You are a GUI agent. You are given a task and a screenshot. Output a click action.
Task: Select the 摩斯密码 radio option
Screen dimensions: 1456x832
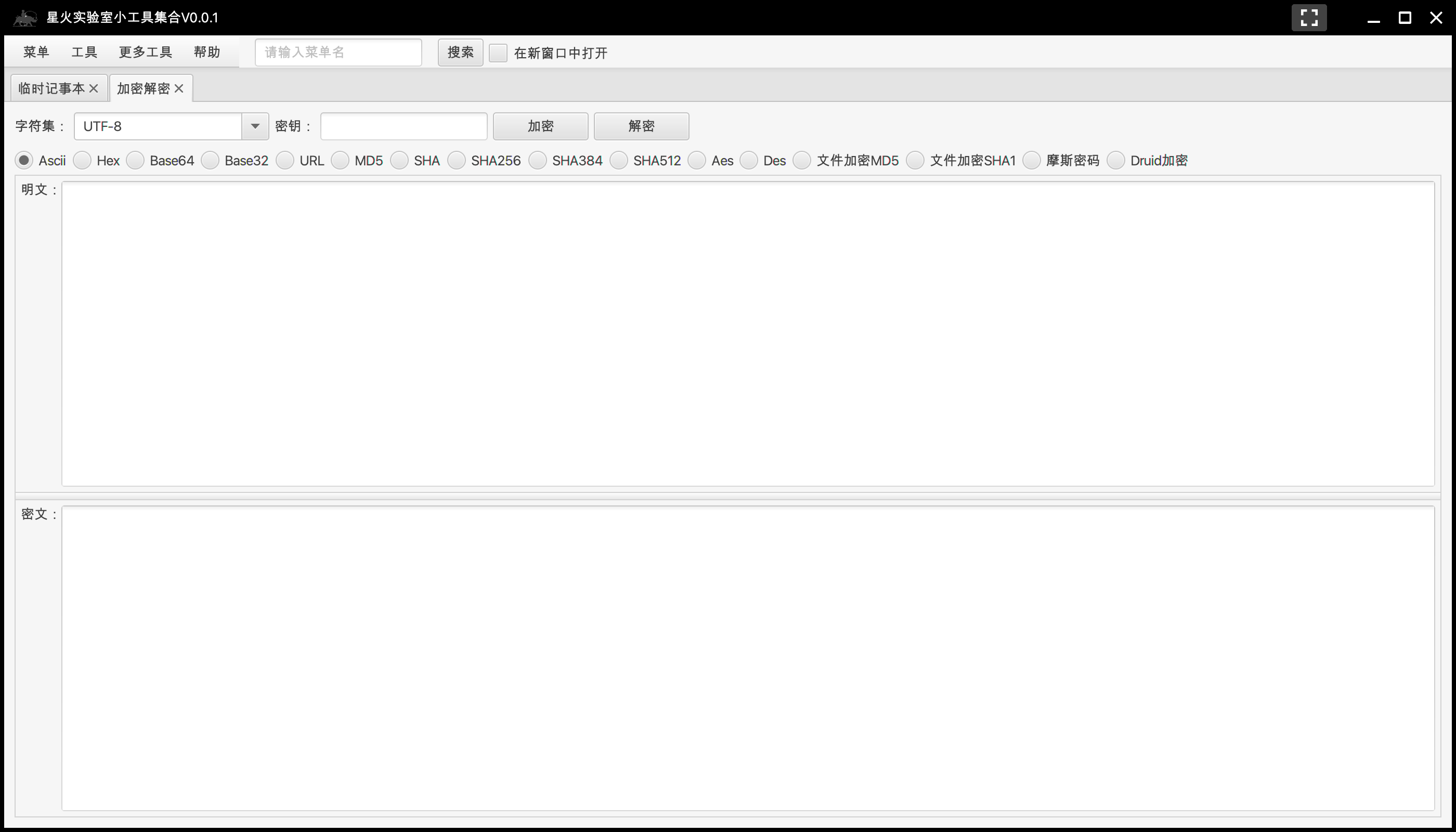[x=1032, y=161]
